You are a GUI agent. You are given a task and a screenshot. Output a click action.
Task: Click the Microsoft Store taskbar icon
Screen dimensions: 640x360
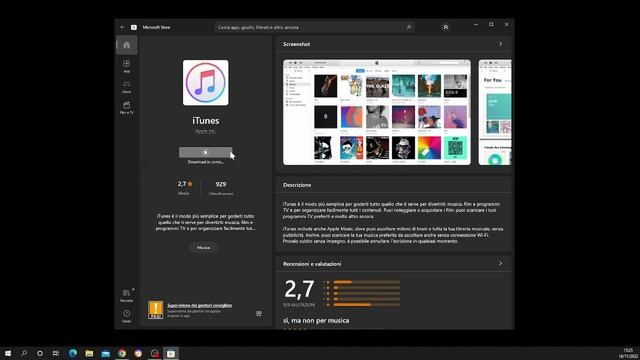click(x=171, y=353)
